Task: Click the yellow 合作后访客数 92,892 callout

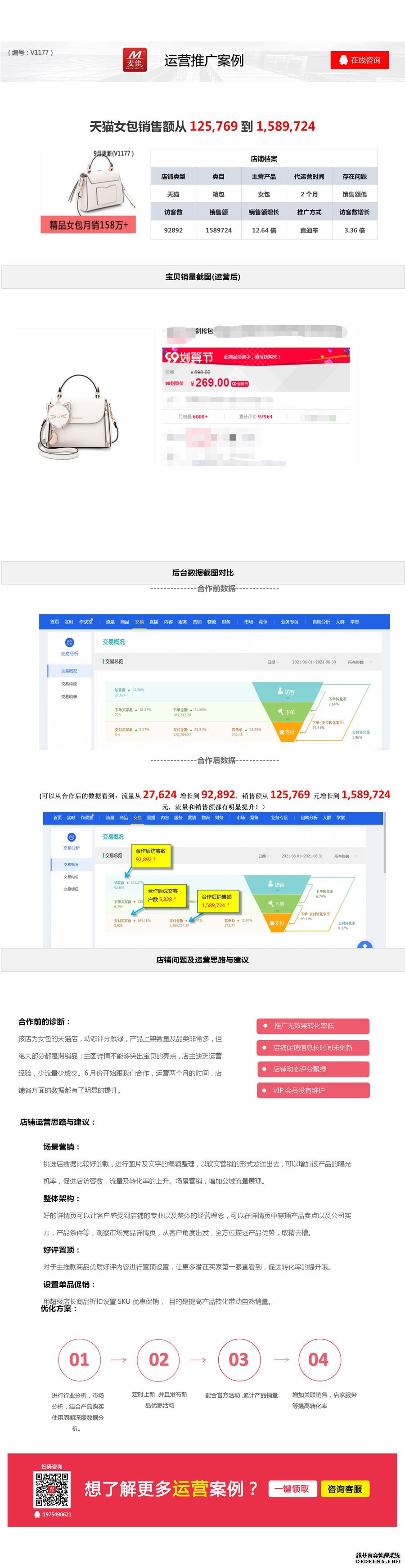Action: tap(152, 855)
